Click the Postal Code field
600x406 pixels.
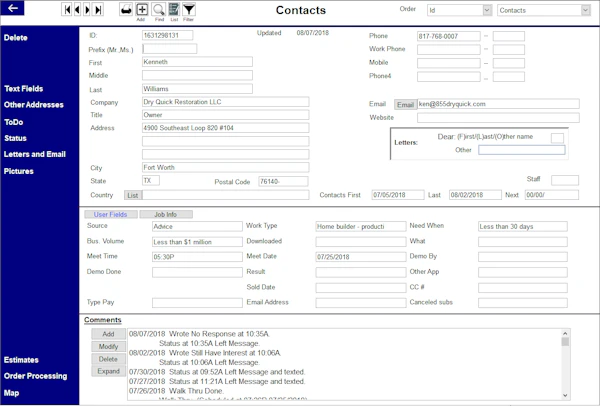(283, 181)
